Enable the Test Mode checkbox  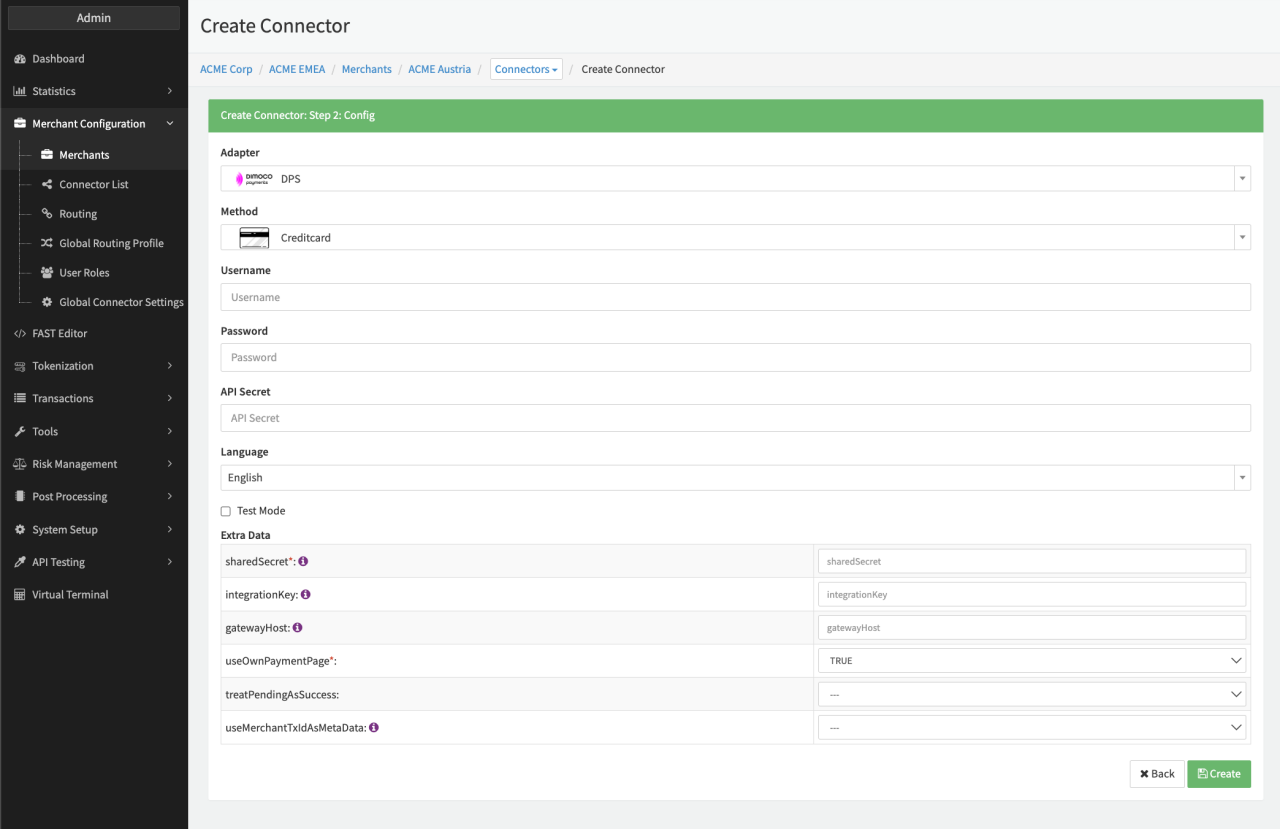pos(226,511)
